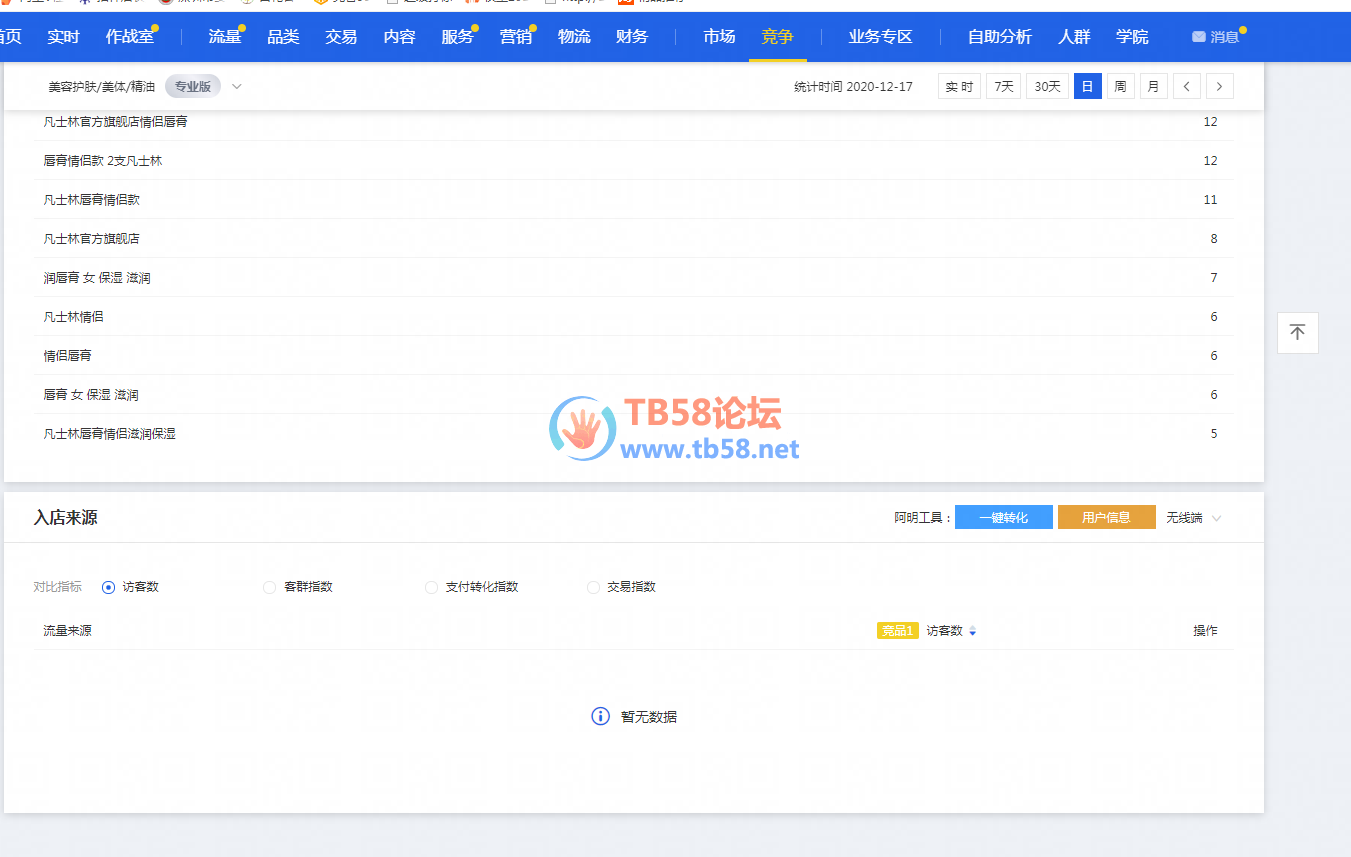Click keyword row 凡士林官方旗舰店 with value 8
This screenshot has height=857, width=1351.
point(634,239)
